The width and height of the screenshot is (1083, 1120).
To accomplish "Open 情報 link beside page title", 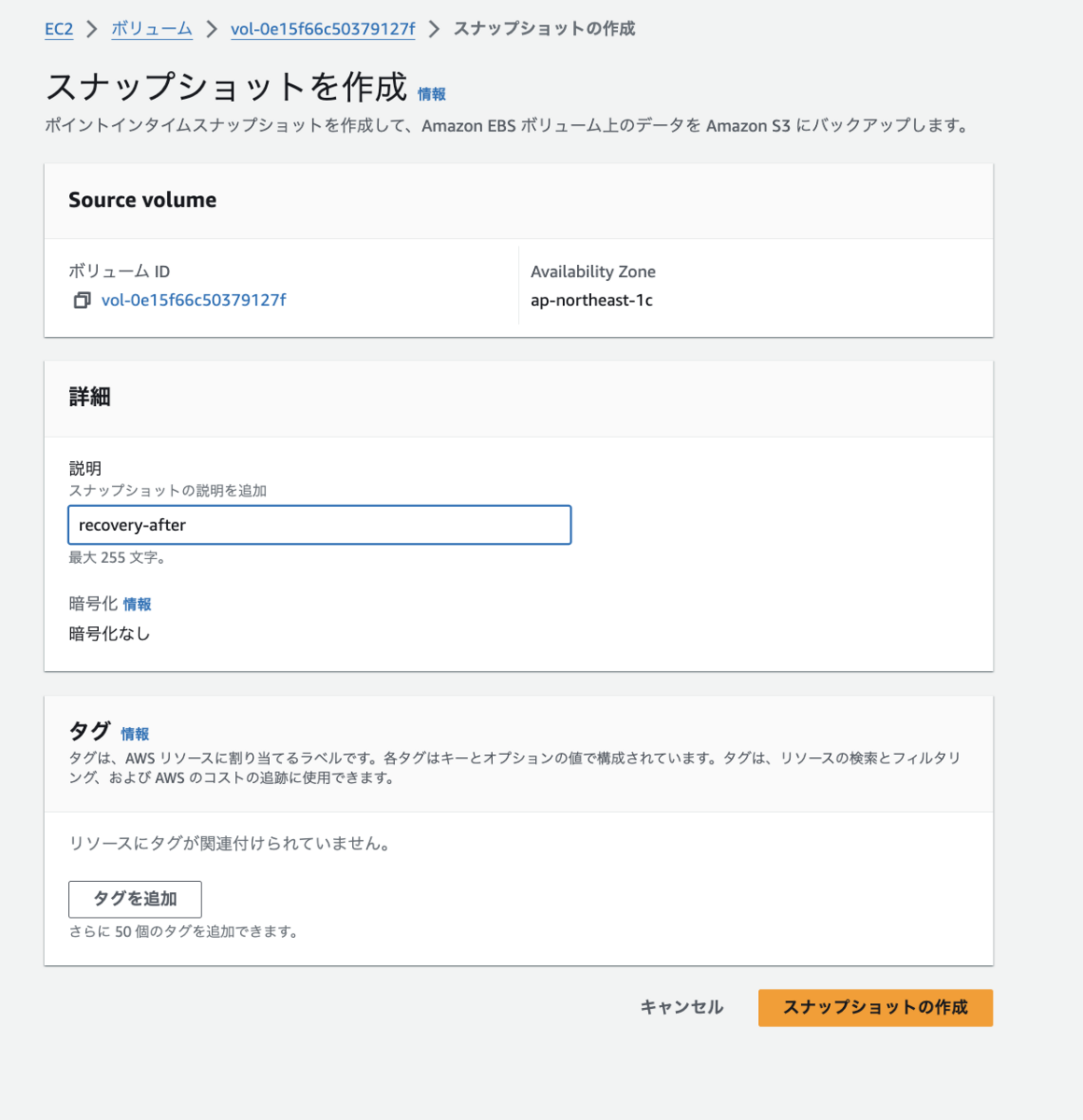I will tap(431, 94).
